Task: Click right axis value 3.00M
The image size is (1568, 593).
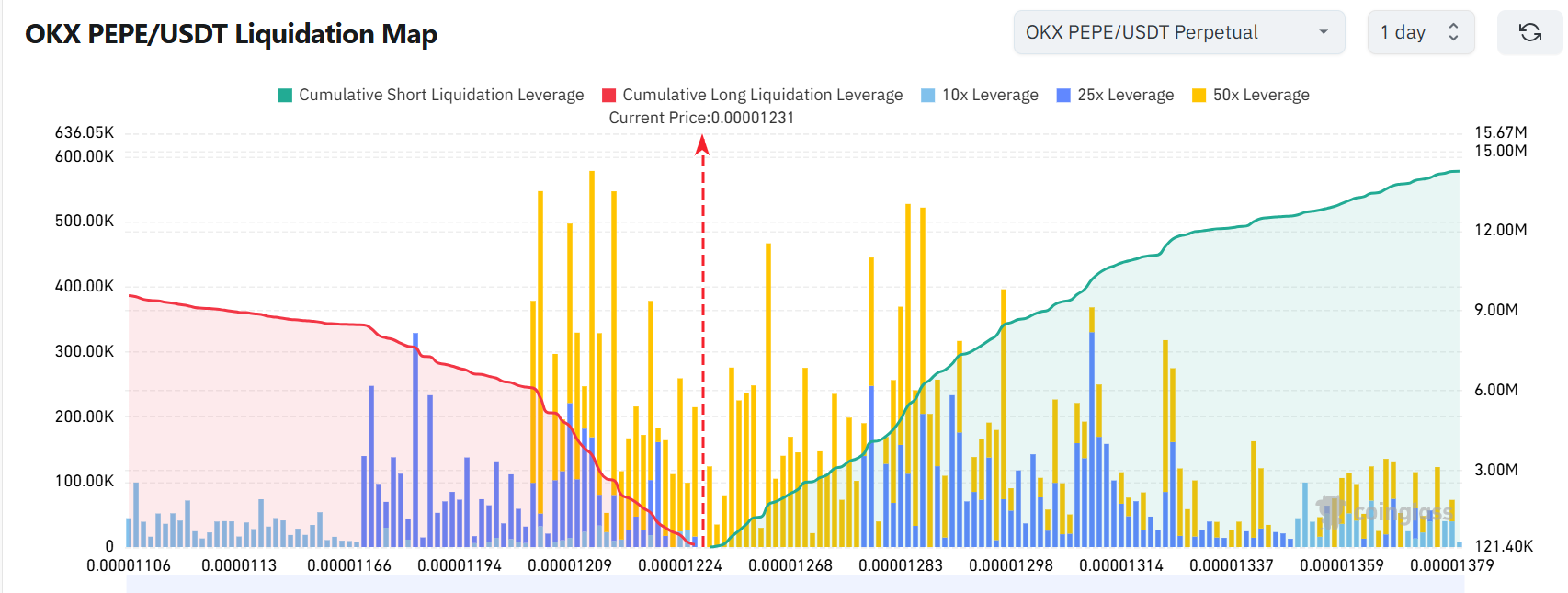Action: (1496, 470)
